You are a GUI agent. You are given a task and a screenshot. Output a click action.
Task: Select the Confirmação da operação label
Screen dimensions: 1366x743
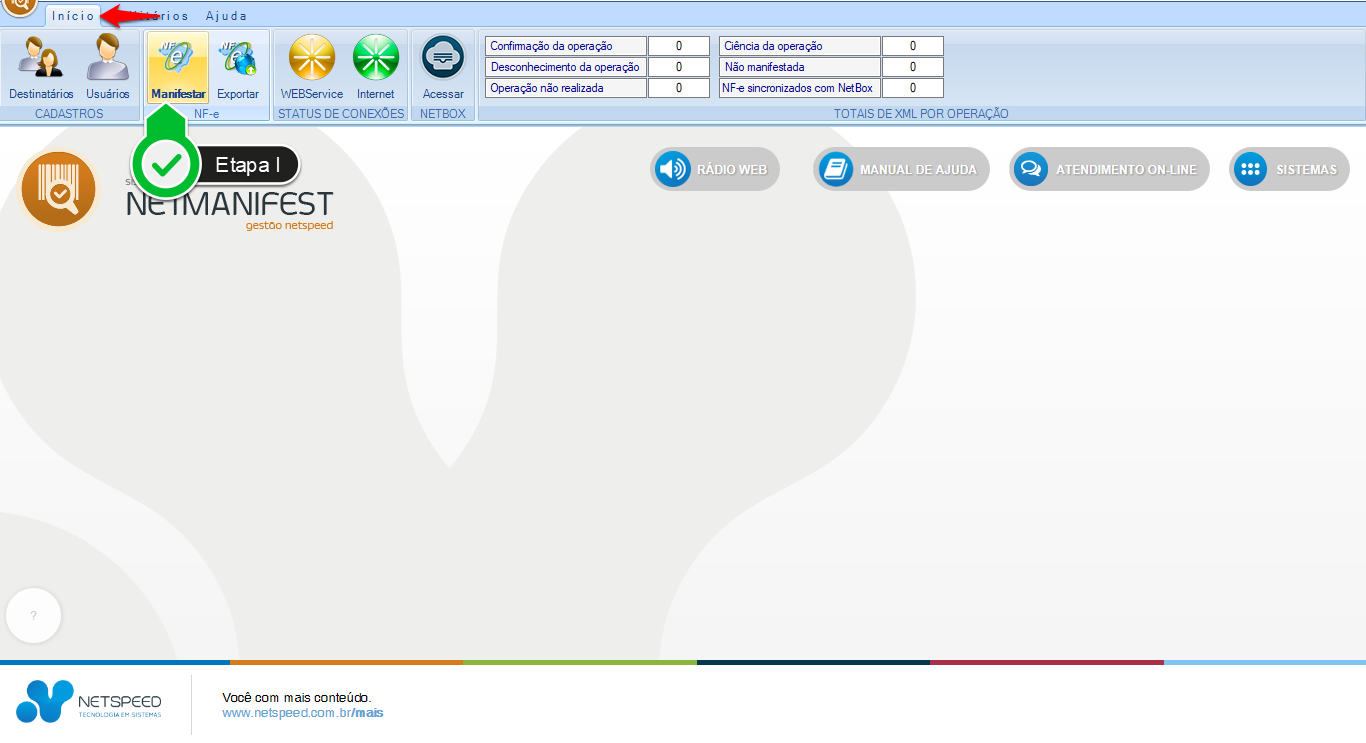566,46
